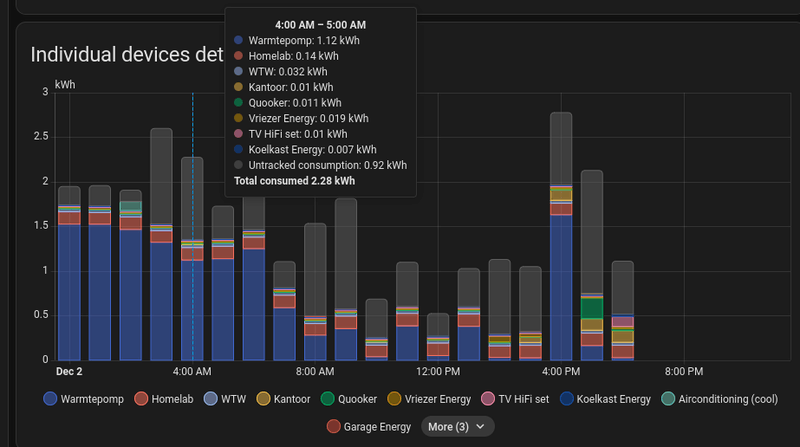Click Quooker: 0.011 kWh tooltip row
This screenshot has width=800, height=447.
(288, 103)
